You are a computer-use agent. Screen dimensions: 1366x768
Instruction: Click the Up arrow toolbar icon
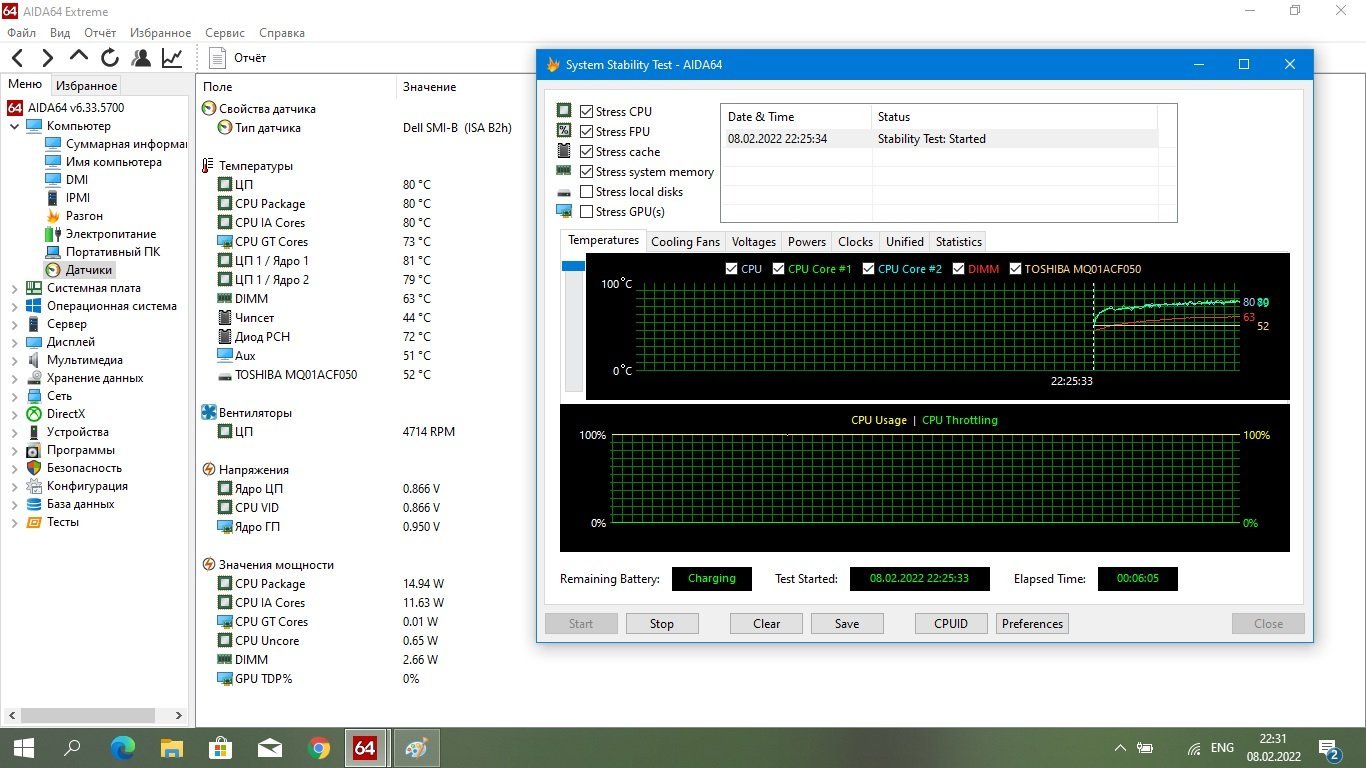coord(79,58)
